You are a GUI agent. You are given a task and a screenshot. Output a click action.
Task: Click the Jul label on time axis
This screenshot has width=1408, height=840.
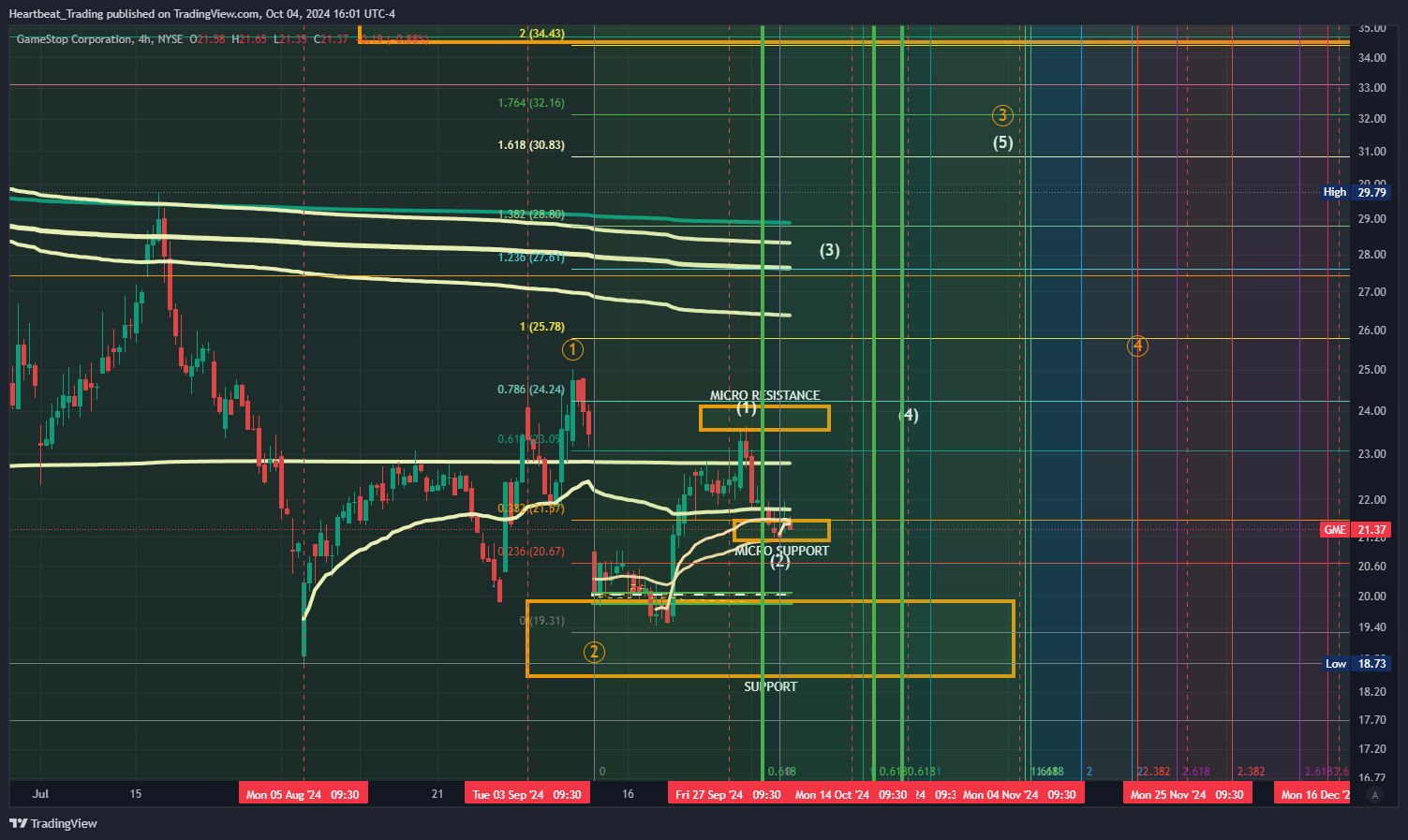click(40, 794)
